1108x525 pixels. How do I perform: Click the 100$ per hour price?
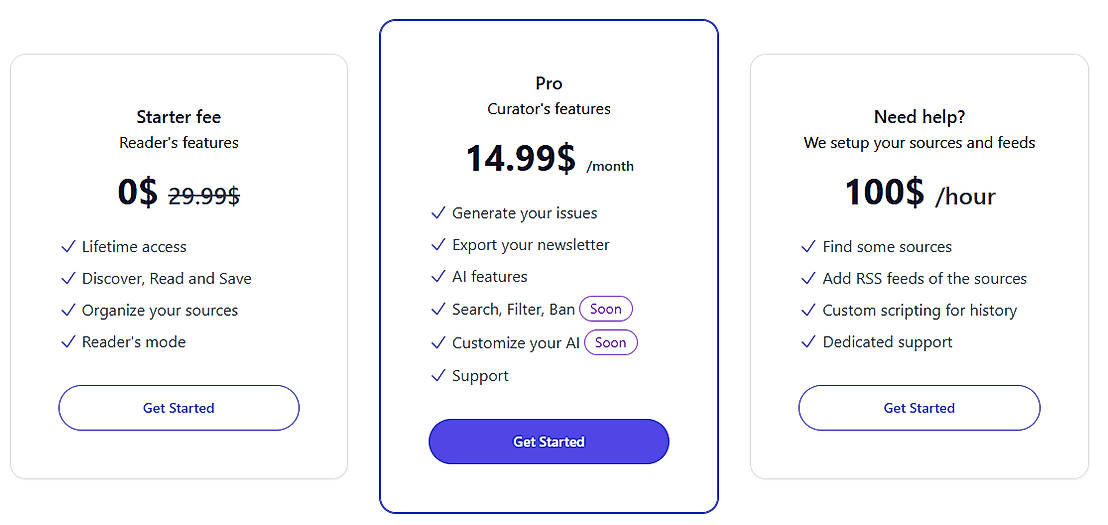[885, 193]
